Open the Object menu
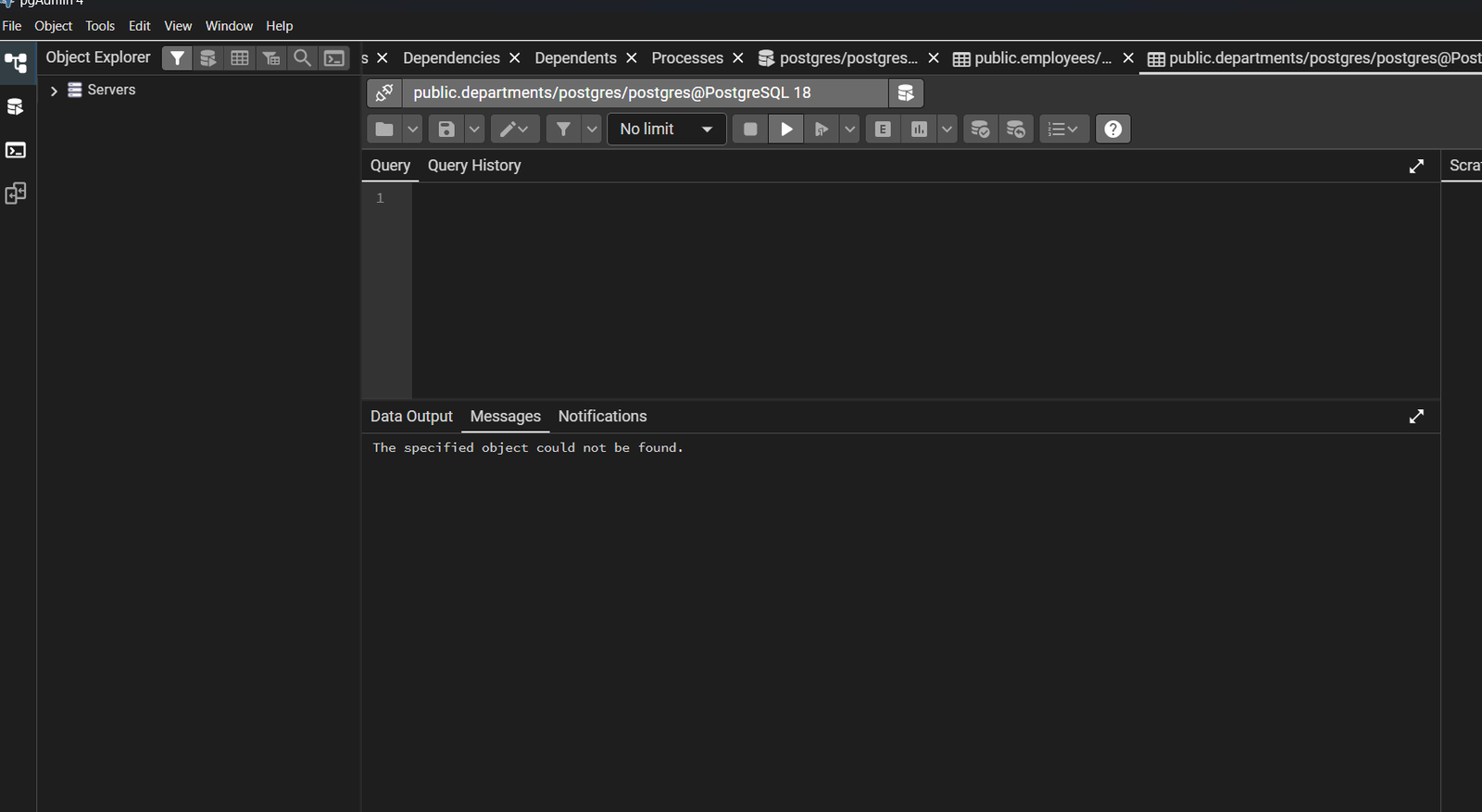Viewport: 1482px width, 812px height. pyautogui.click(x=53, y=26)
